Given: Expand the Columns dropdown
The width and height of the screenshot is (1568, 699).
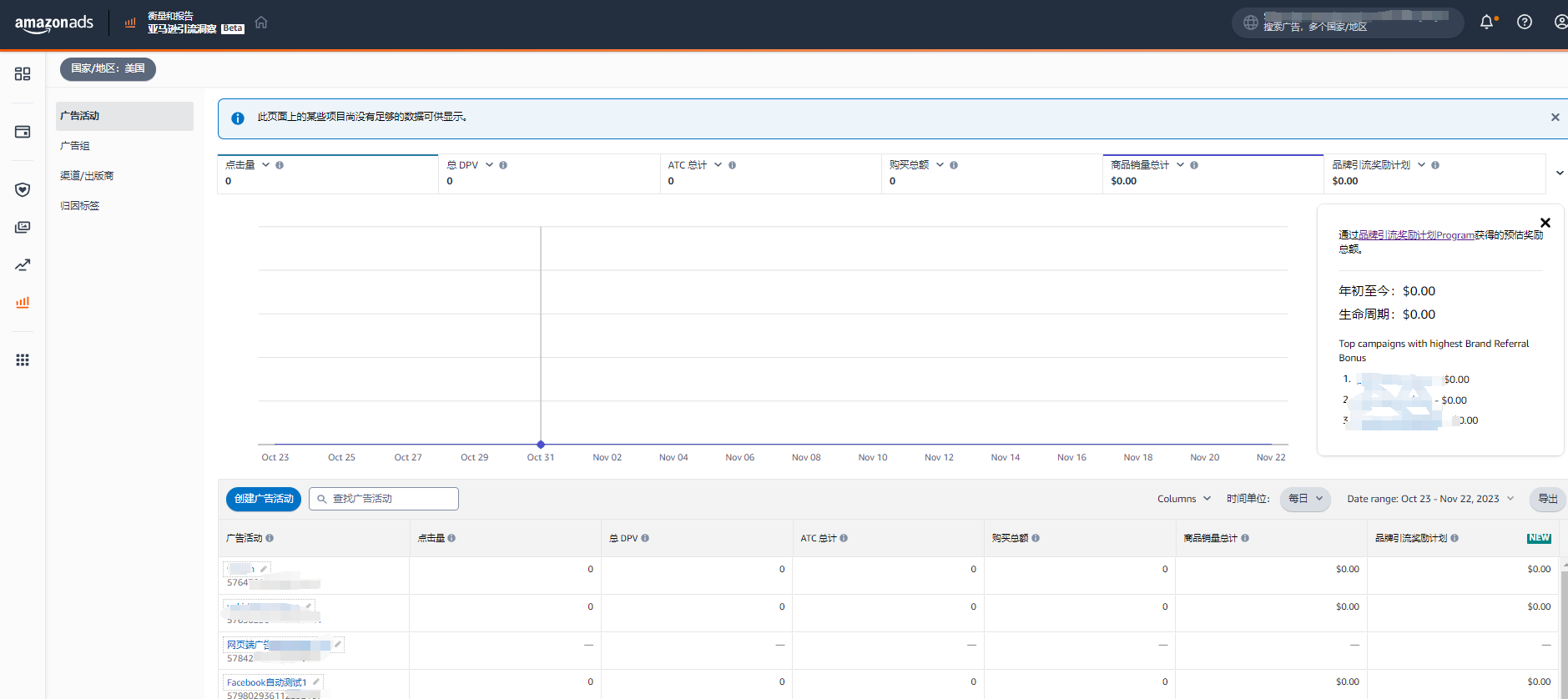Looking at the screenshot, I should 1183,499.
